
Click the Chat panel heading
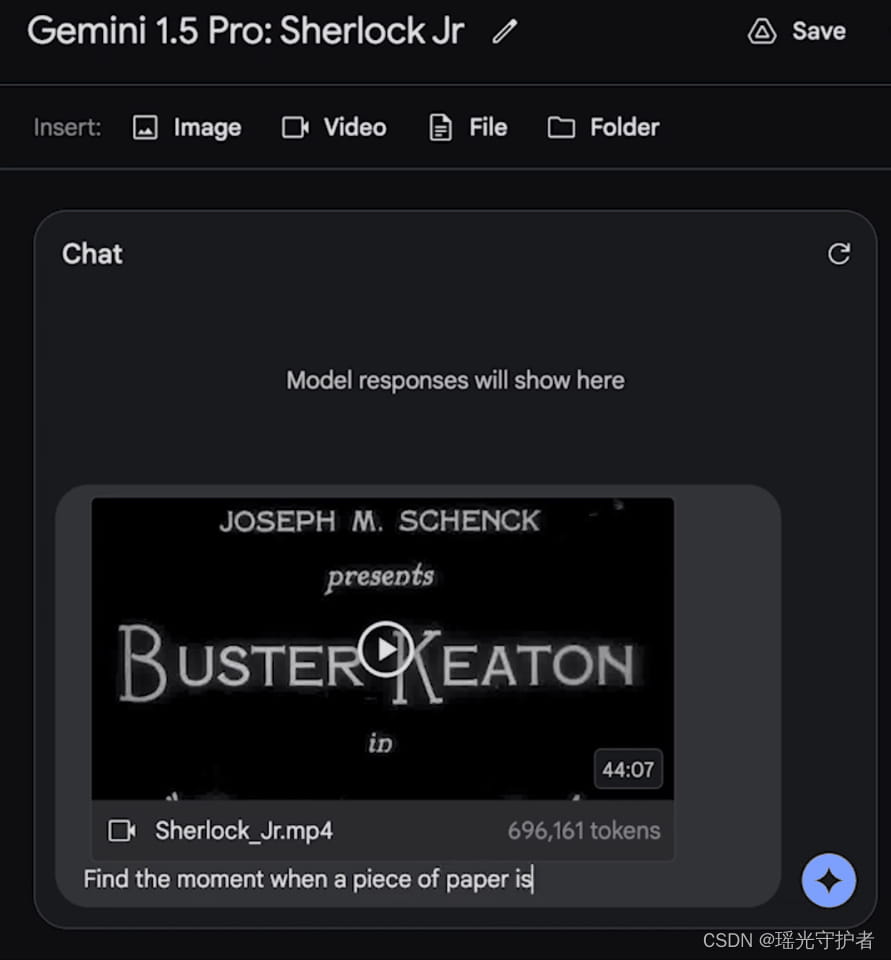pos(92,253)
